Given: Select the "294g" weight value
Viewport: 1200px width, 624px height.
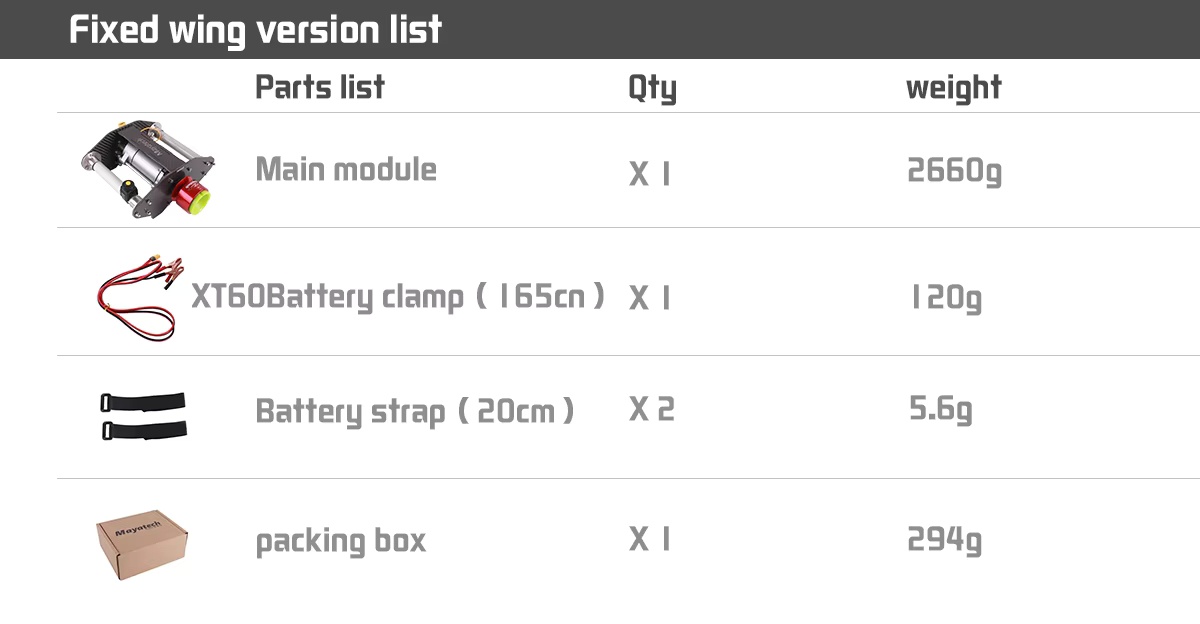Looking at the screenshot, I should pyautogui.click(x=944, y=540).
